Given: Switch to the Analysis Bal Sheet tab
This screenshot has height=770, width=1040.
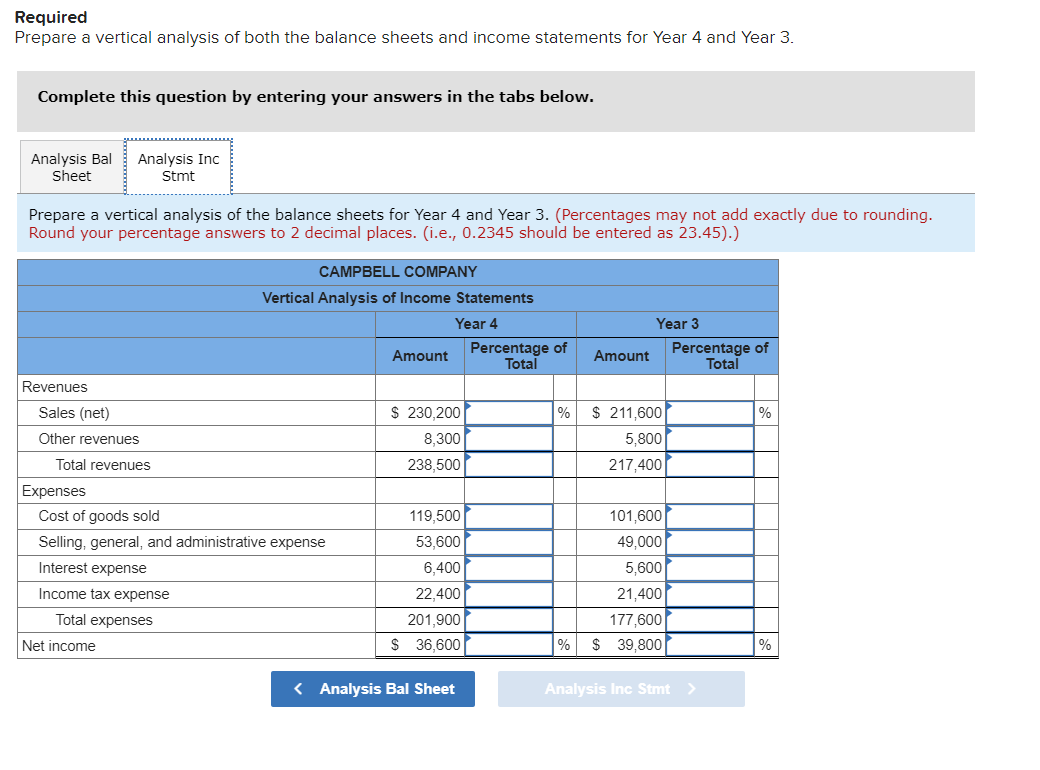Looking at the screenshot, I should coord(70,165).
